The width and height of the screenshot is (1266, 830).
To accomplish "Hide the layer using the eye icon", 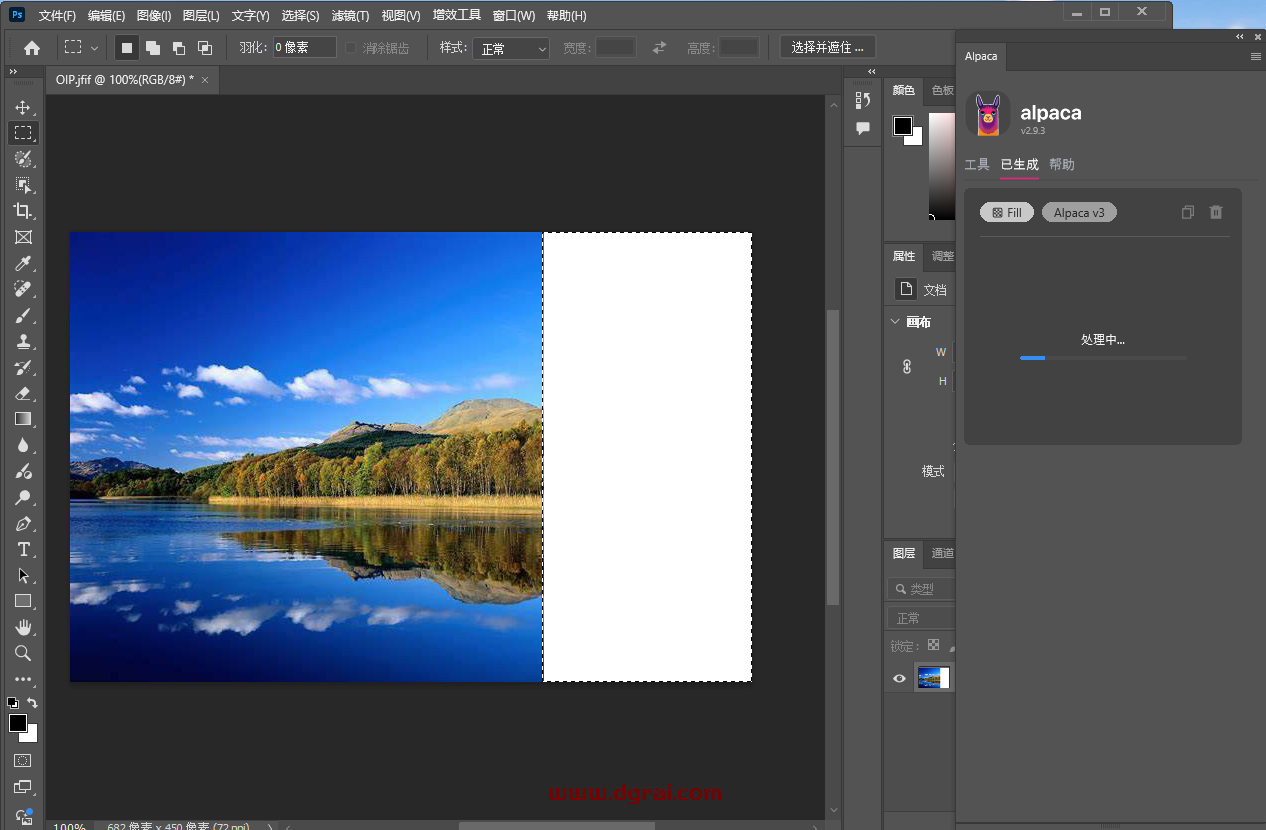I will pyautogui.click(x=899, y=678).
